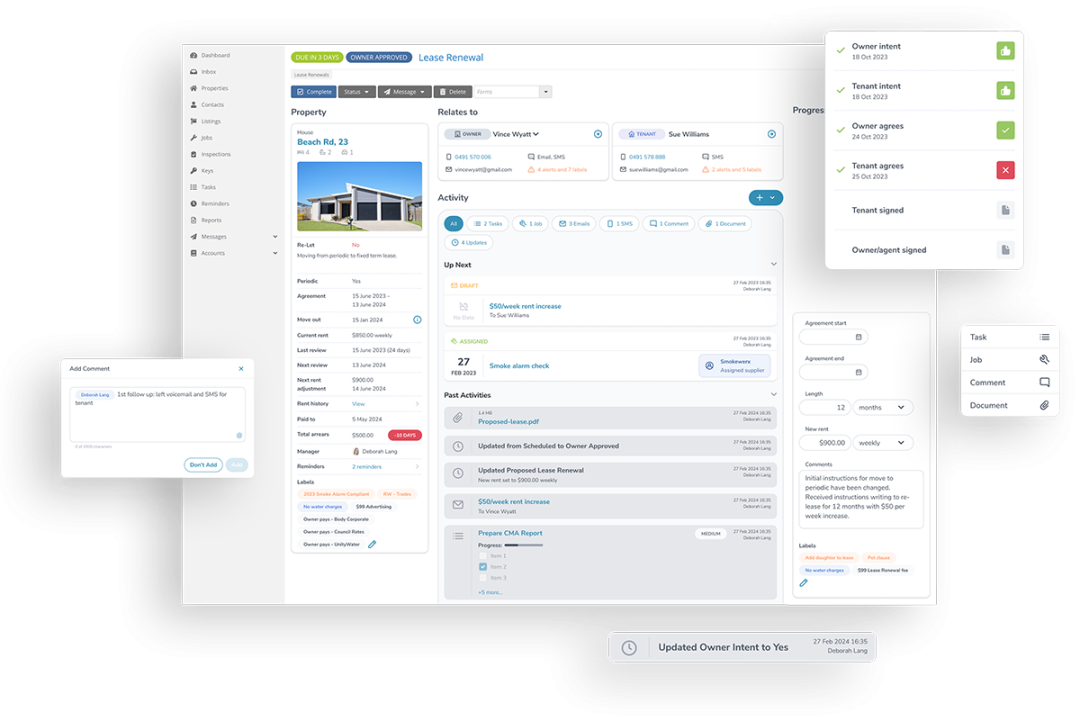The width and height of the screenshot is (1080, 721).
Task: Open the months unit dropdown under Length
Action: coord(883,407)
